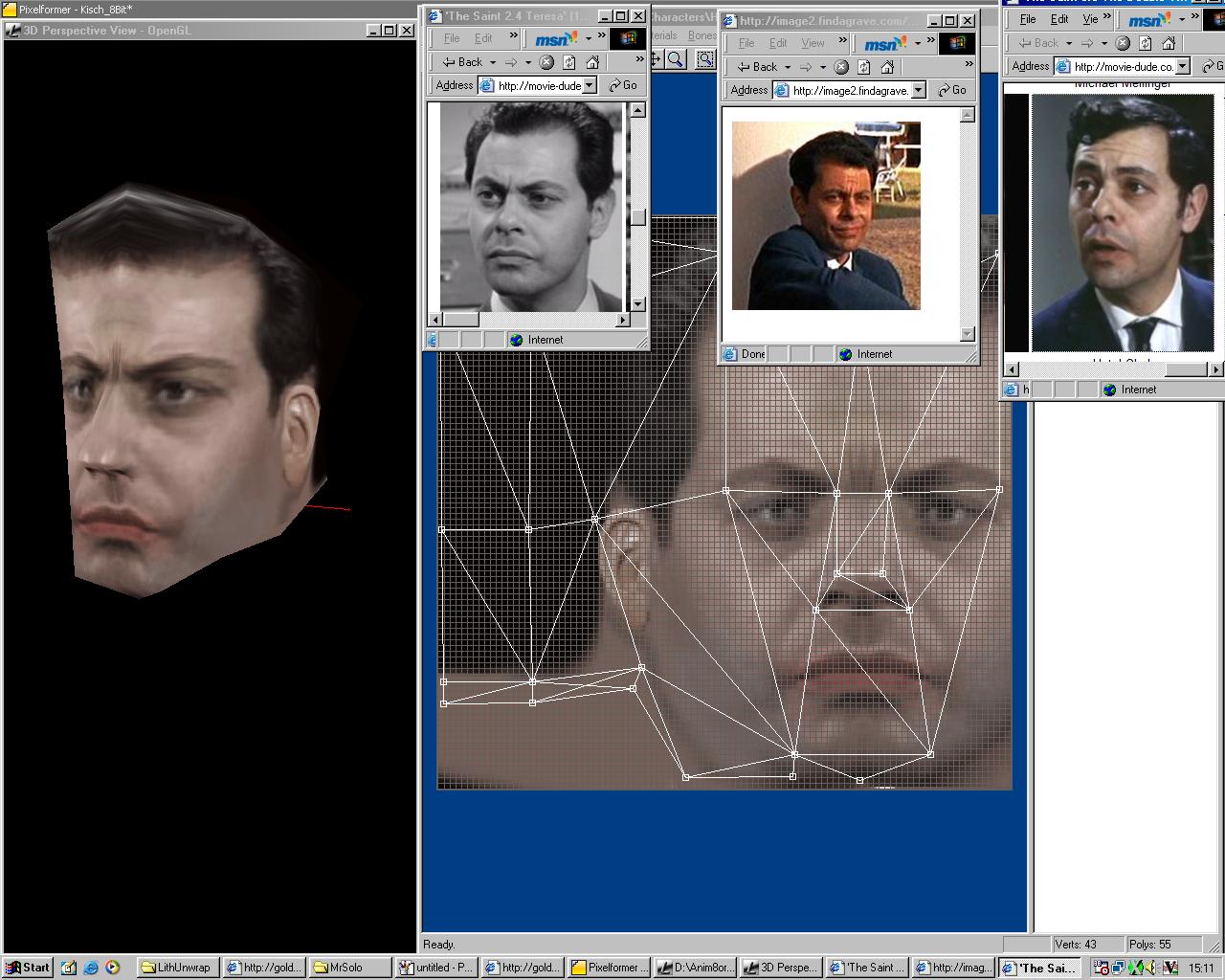Image resolution: width=1225 pixels, height=980 pixels.
Task: Open Back history dropdown in rightmost movie-dude window
Action: click(x=1069, y=43)
